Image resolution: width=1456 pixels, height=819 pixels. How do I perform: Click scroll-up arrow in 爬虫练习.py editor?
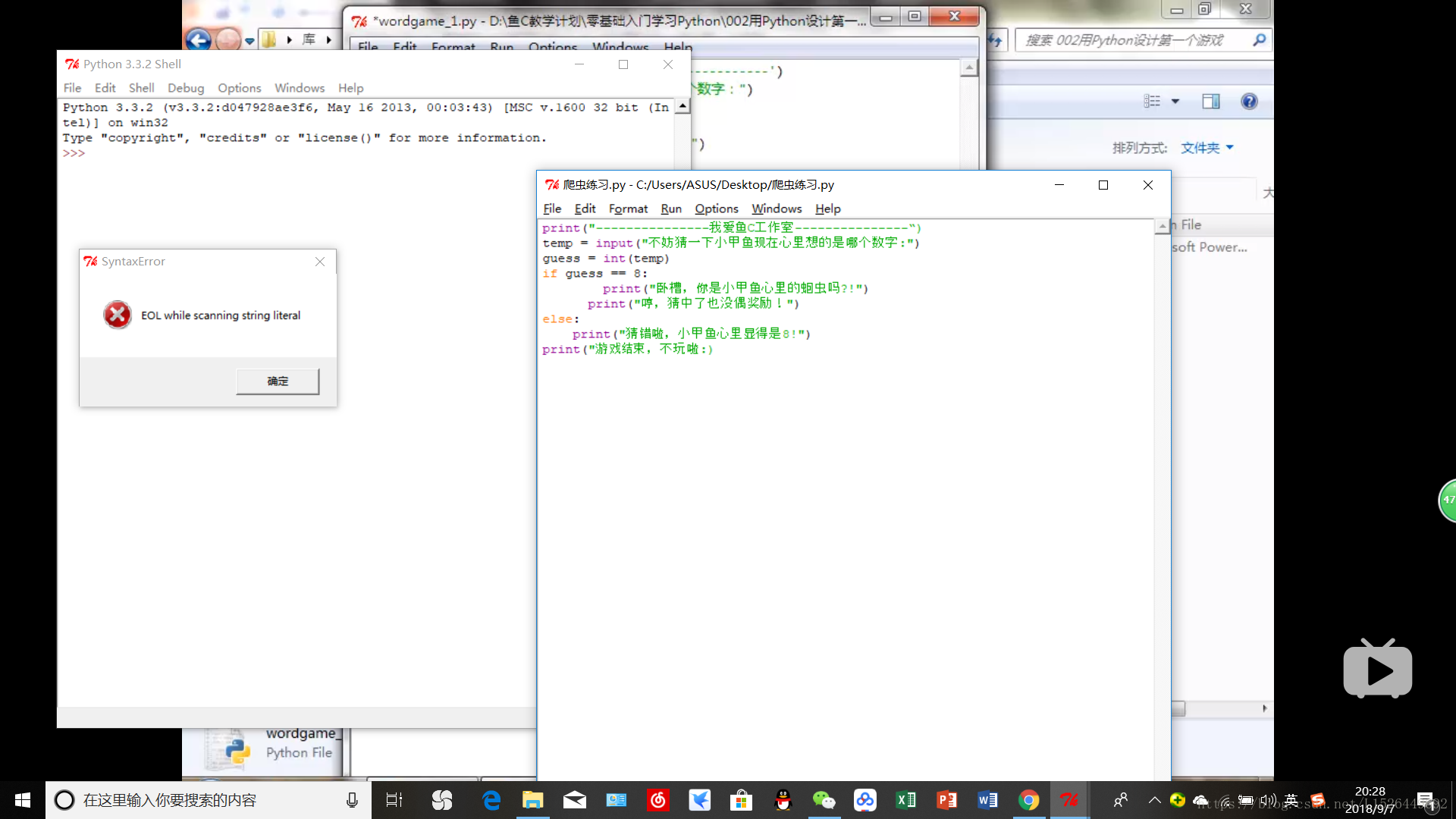(x=1162, y=226)
